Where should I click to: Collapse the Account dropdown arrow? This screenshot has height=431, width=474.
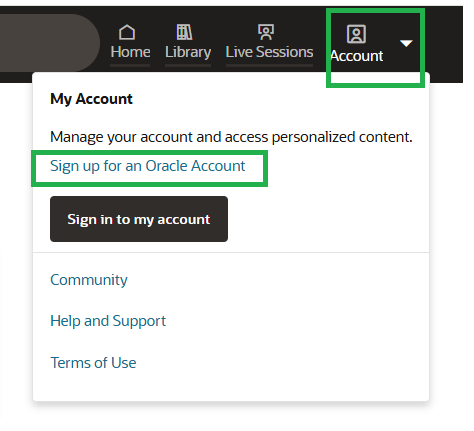point(406,43)
